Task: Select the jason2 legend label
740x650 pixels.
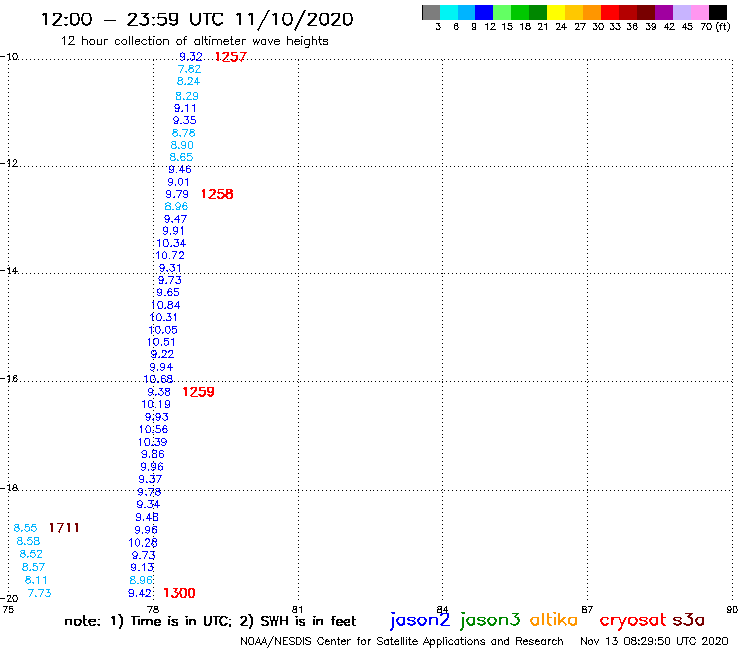Action: click(x=420, y=620)
